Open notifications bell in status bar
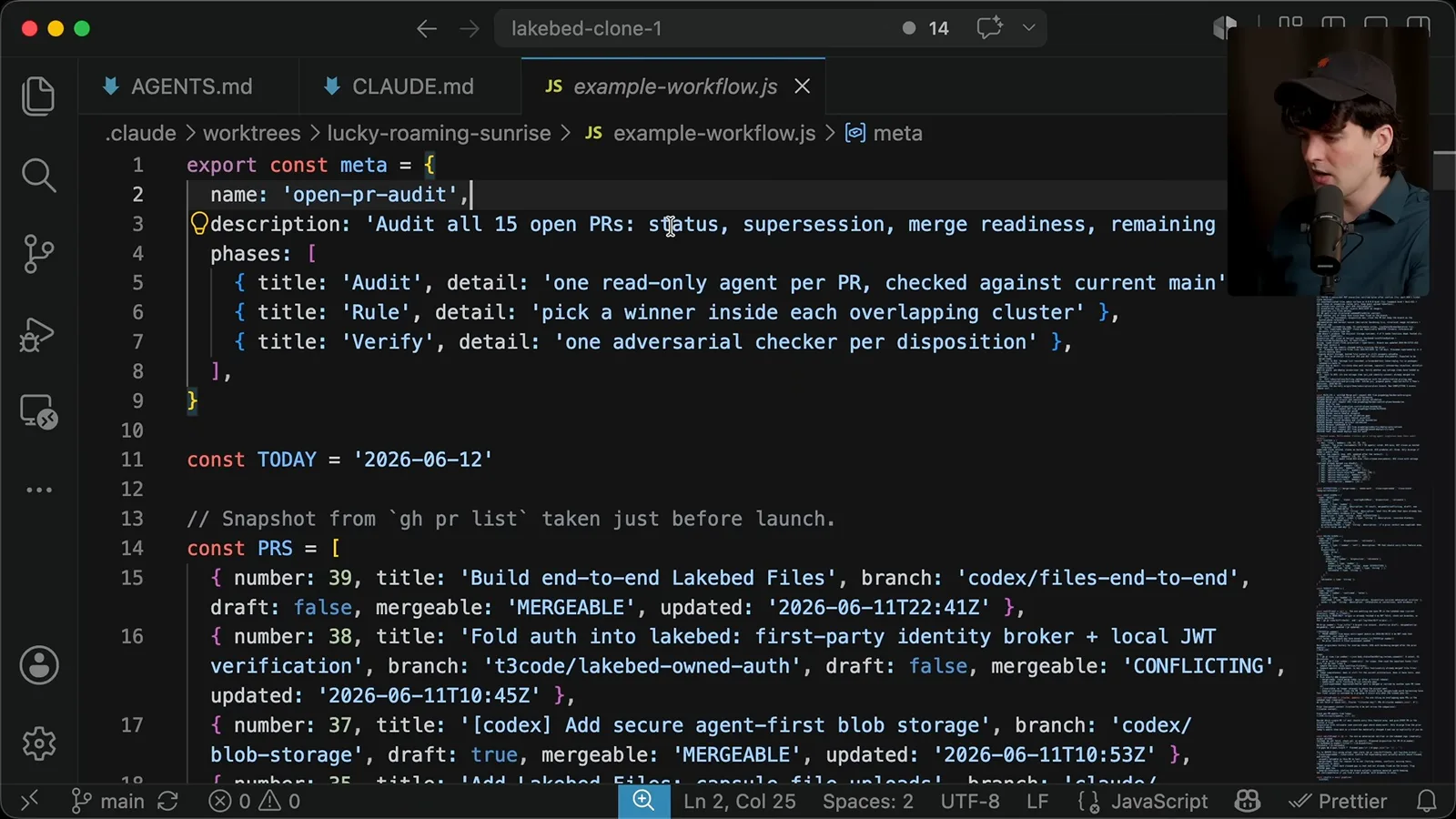Viewport: 1456px width, 819px height. click(x=1427, y=801)
